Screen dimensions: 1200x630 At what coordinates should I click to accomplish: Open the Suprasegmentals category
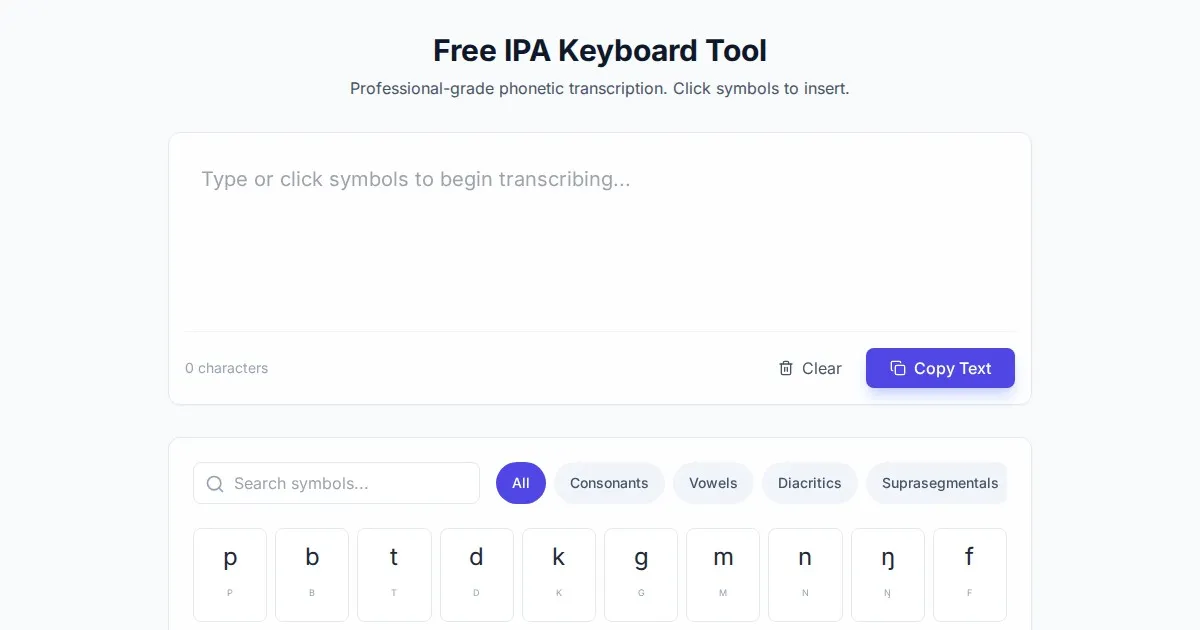(938, 483)
